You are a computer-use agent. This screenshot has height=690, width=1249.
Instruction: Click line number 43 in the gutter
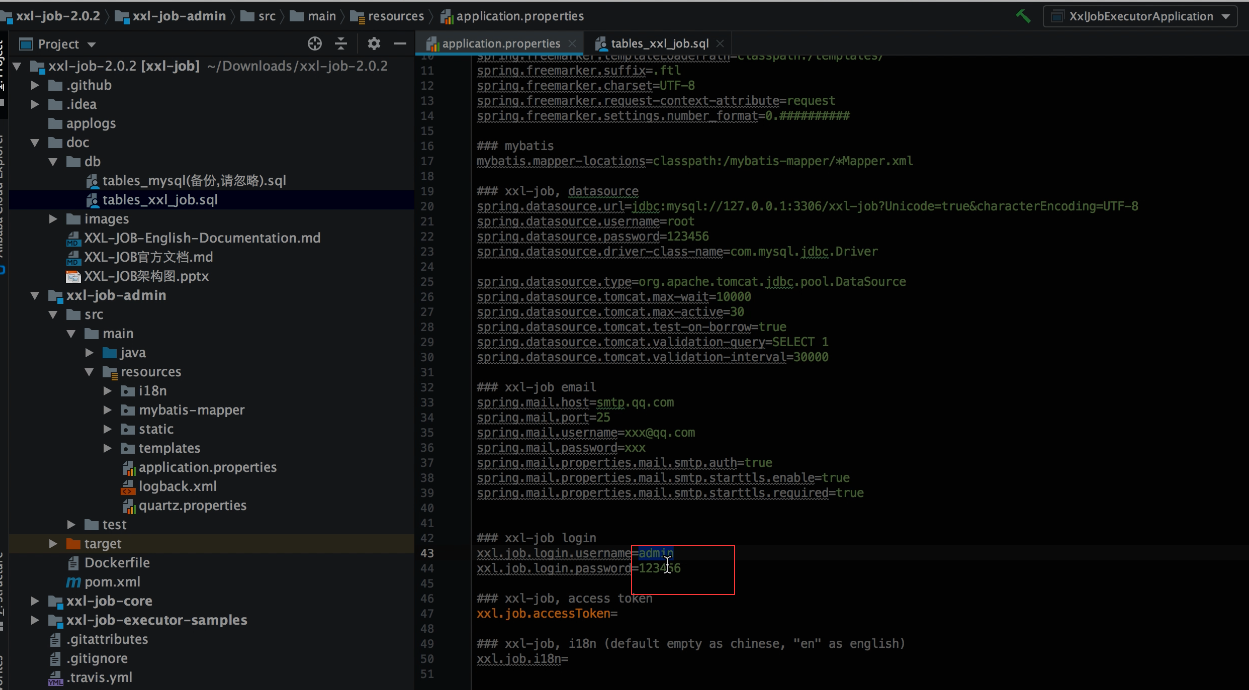coord(427,553)
